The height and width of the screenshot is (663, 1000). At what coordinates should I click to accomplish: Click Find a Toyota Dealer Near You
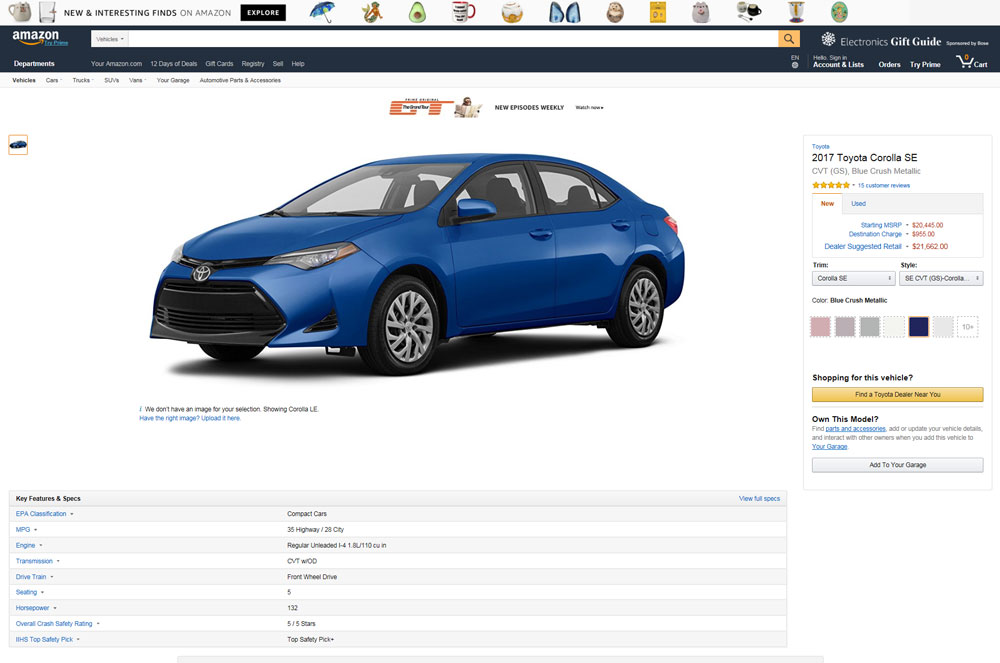coord(897,395)
